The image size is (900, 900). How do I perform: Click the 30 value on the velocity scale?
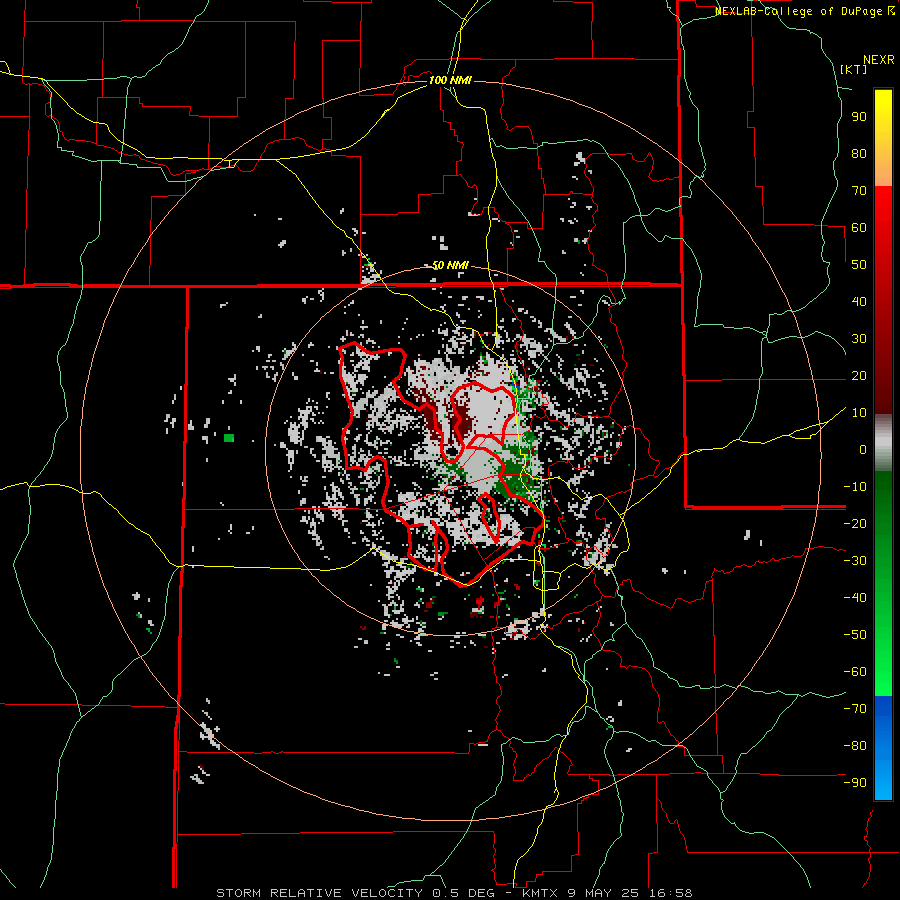tap(859, 339)
